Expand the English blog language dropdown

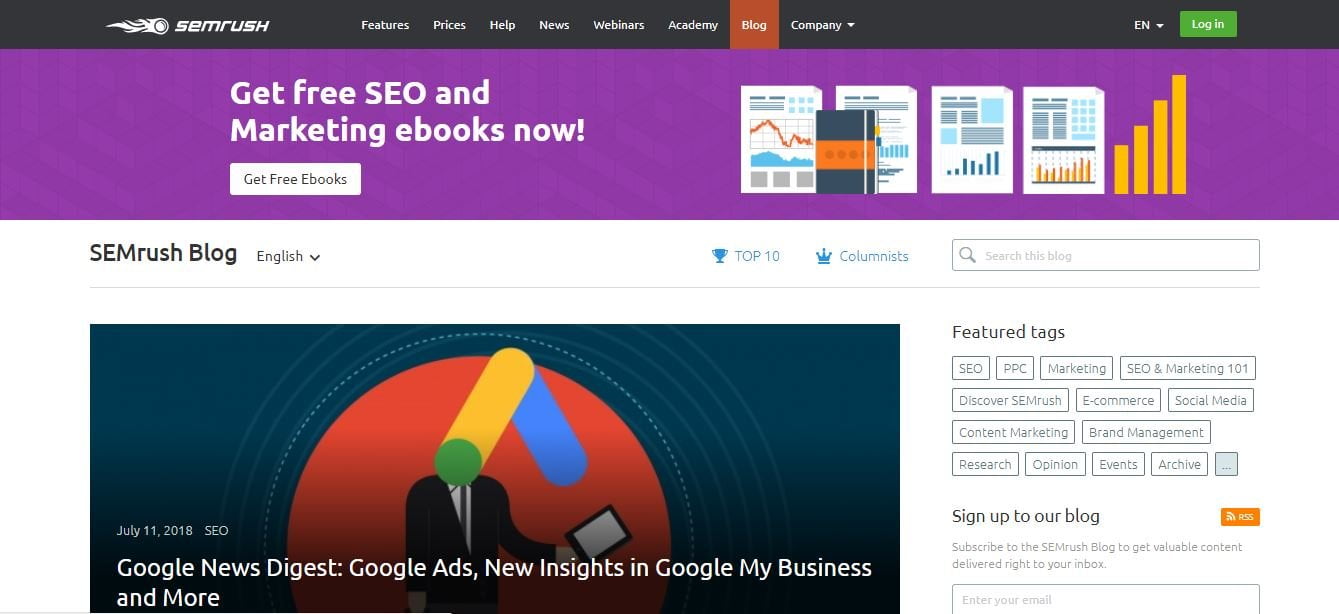(x=288, y=256)
